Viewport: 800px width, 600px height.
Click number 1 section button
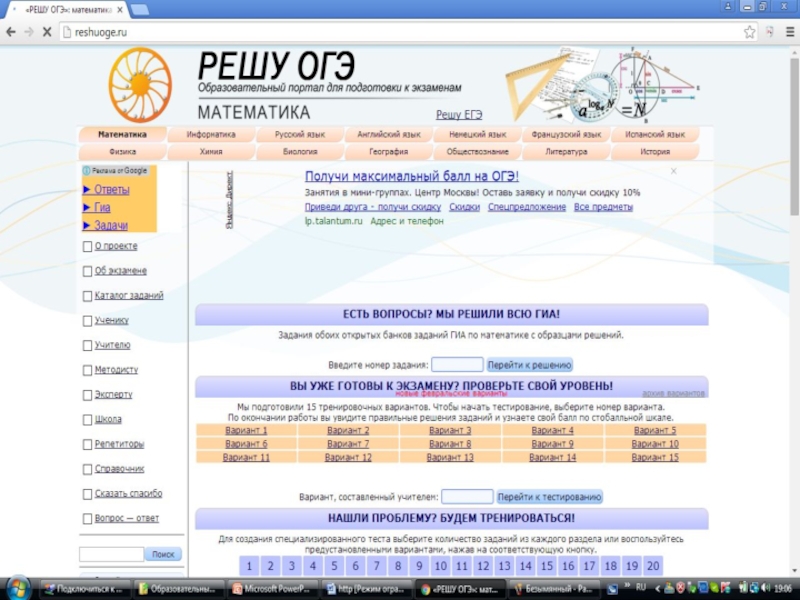pos(249,566)
